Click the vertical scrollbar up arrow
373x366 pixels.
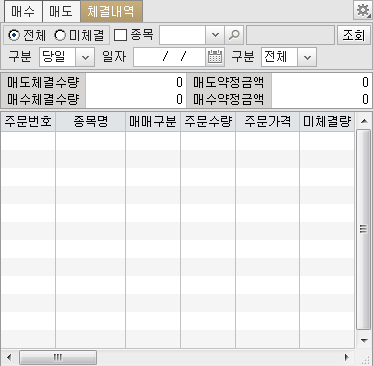(x=364, y=121)
